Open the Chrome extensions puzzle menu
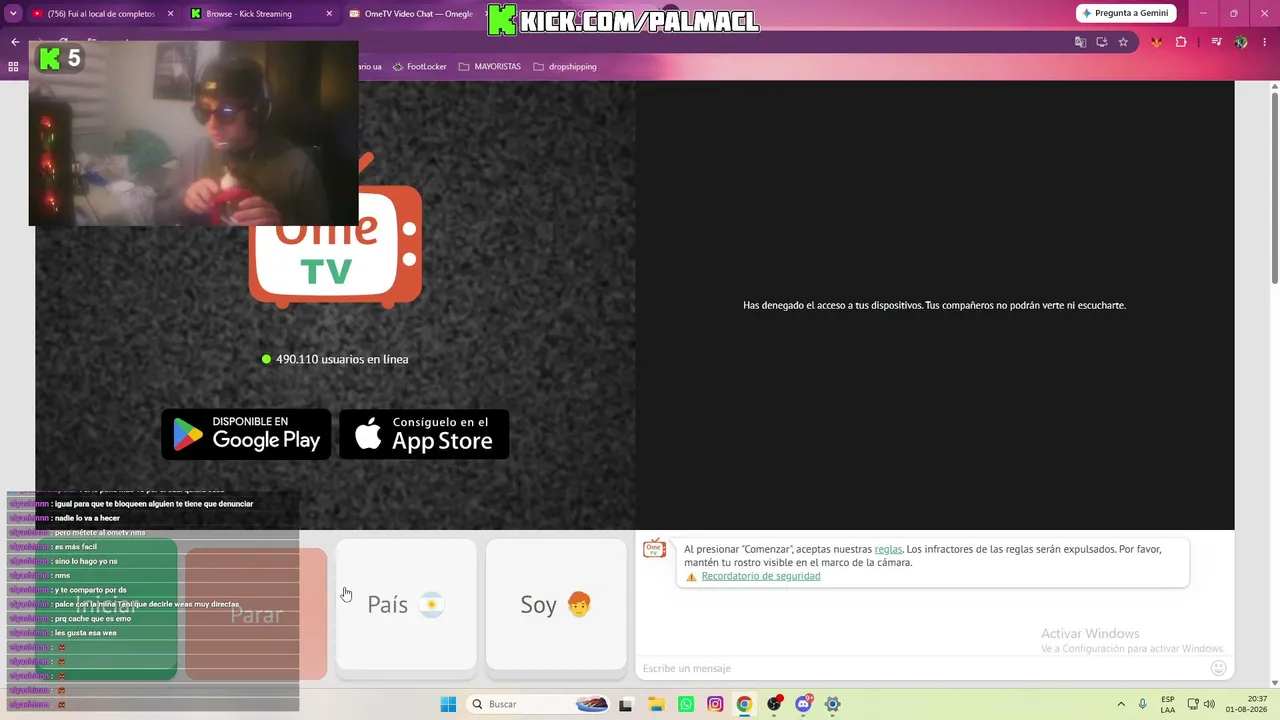 tap(1181, 42)
